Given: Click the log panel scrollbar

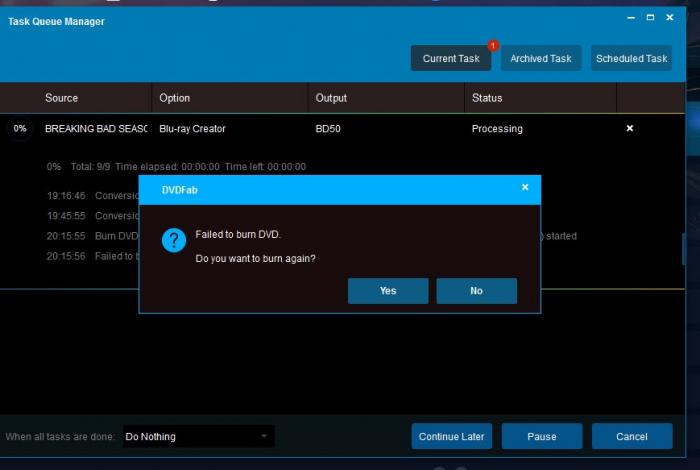Looking at the screenshot, I should pos(683,249).
